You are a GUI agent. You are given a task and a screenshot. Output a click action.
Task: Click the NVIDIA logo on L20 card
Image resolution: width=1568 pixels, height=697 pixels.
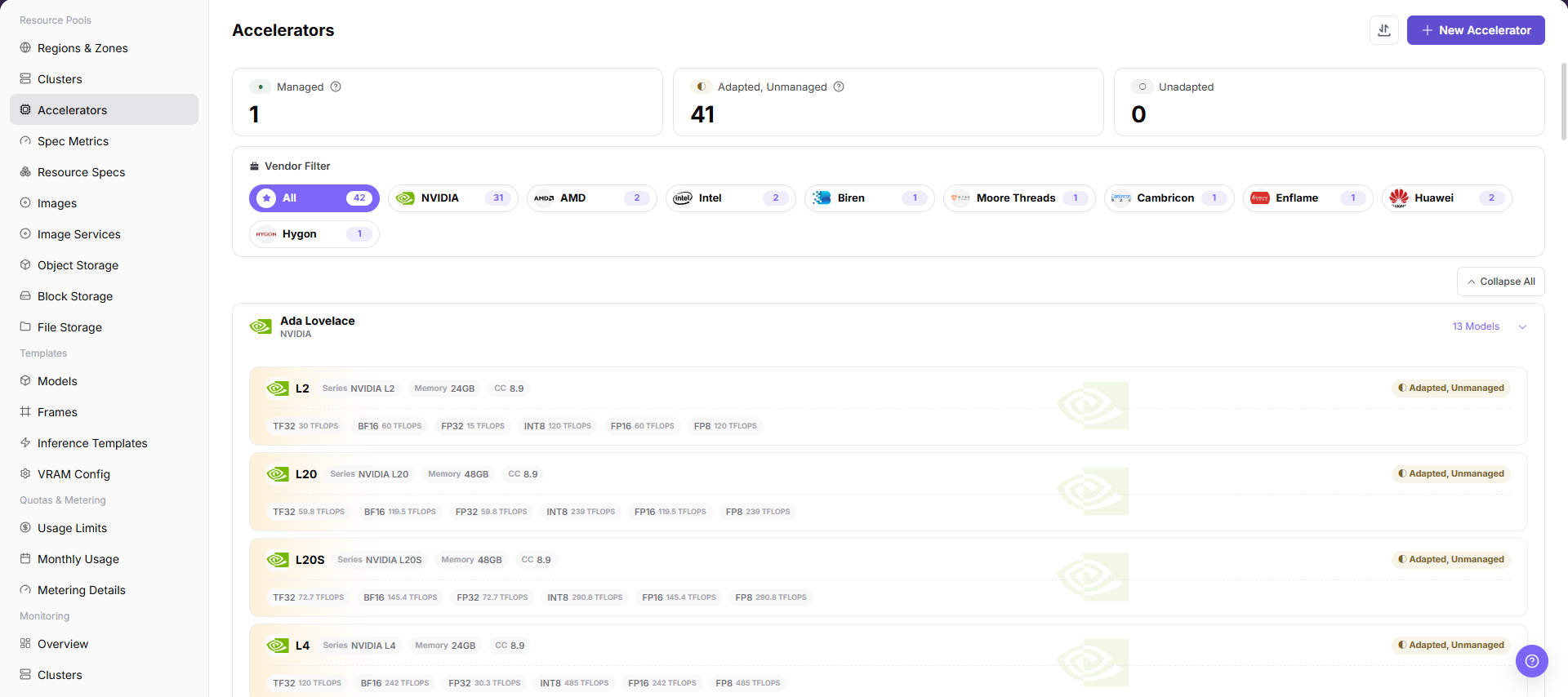point(278,474)
